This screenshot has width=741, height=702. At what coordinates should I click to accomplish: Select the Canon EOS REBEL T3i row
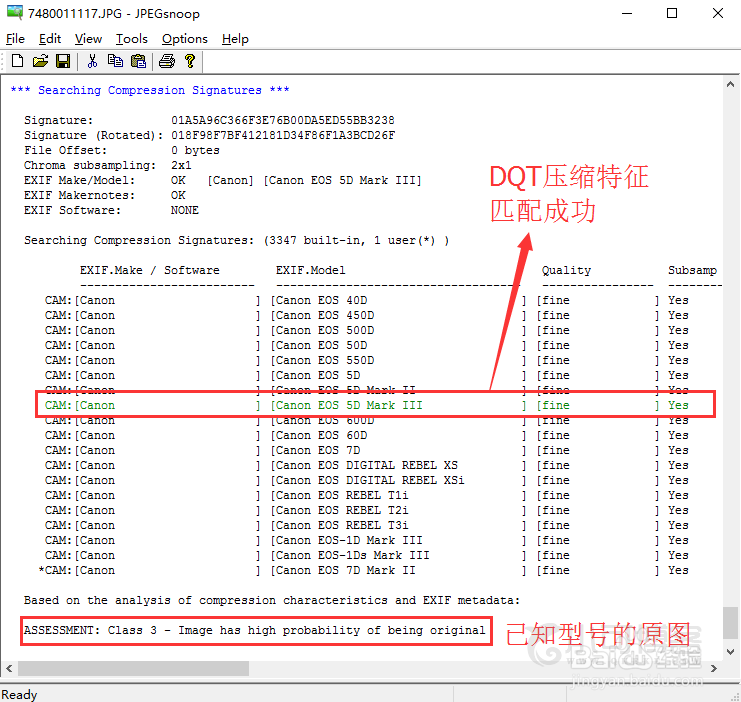click(x=366, y=525)
